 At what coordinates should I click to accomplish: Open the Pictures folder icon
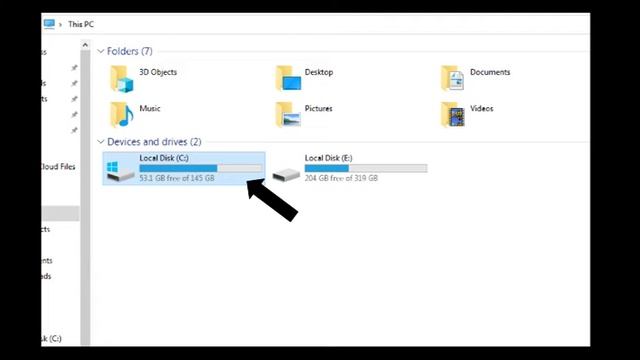(288, 115)
